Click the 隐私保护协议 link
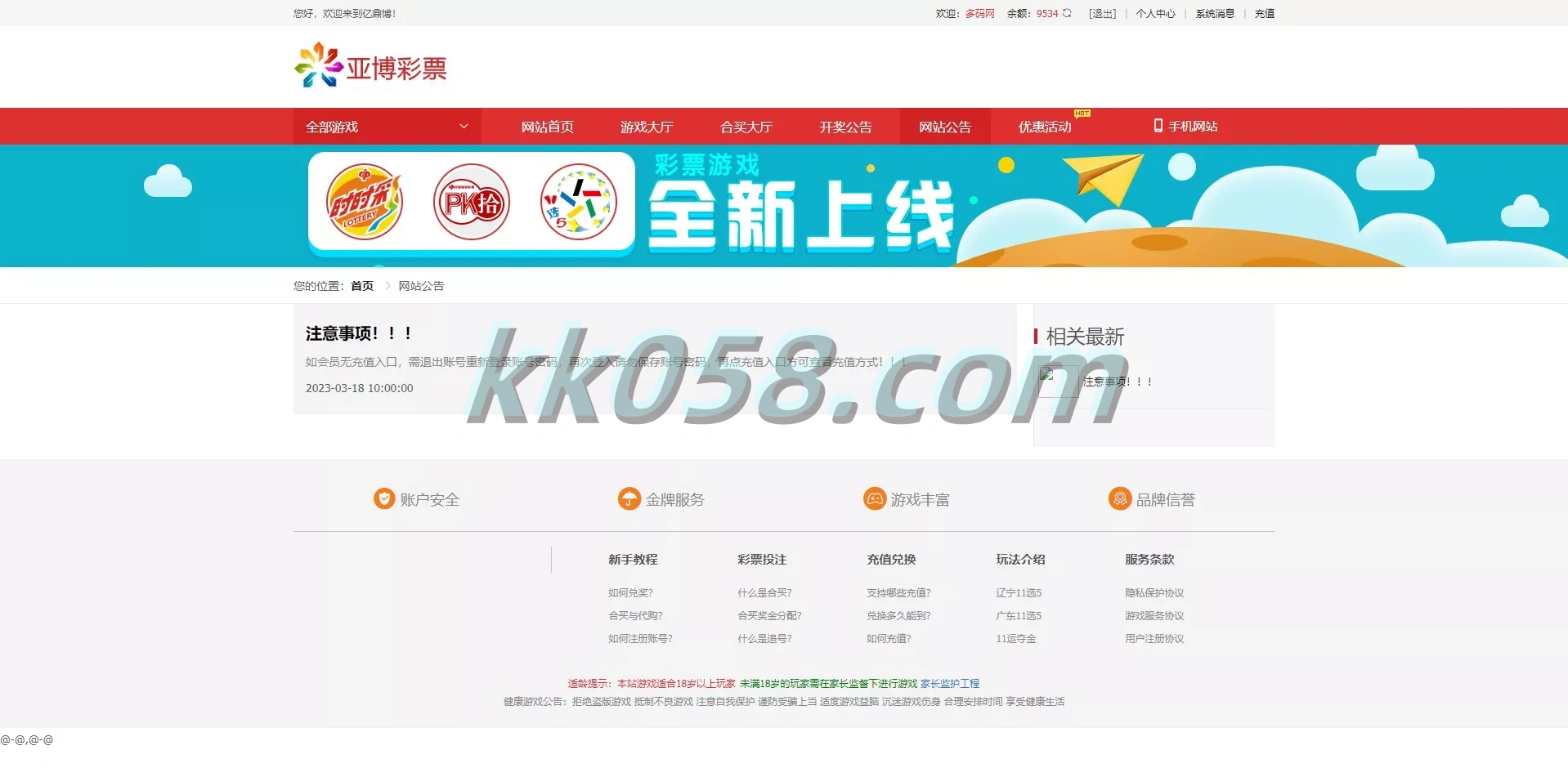This screenshot has width=1568, height=768. tap(1154, 593)
